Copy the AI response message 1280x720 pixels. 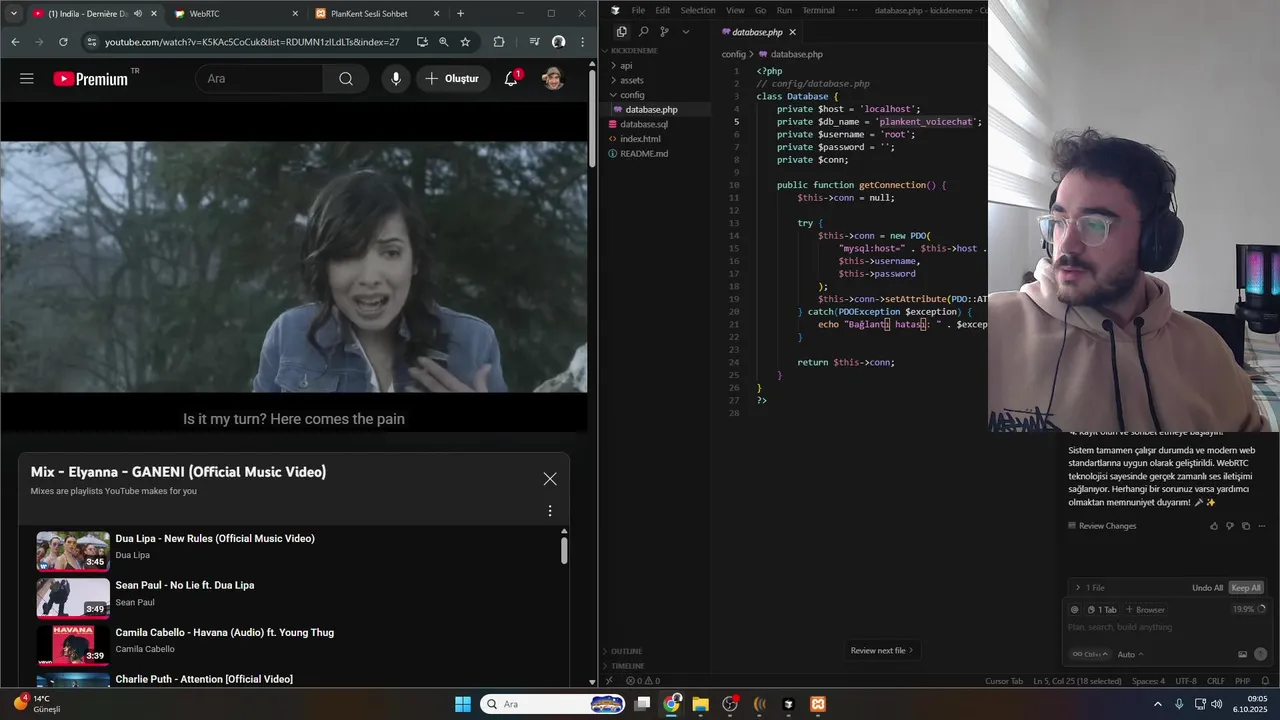pos(1245,526)
